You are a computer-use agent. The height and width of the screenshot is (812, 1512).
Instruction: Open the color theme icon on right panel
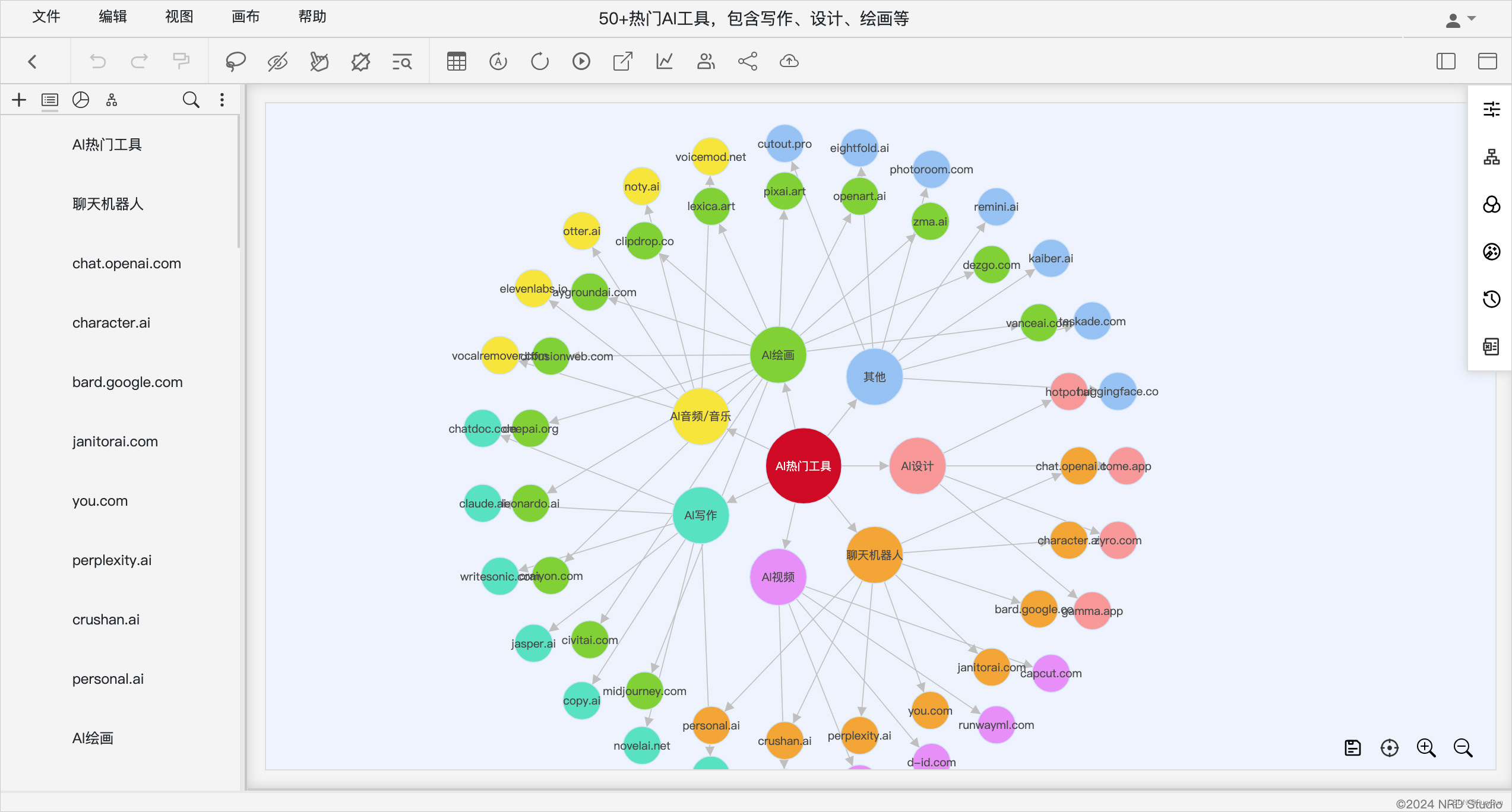click(x=1491, y=205)
